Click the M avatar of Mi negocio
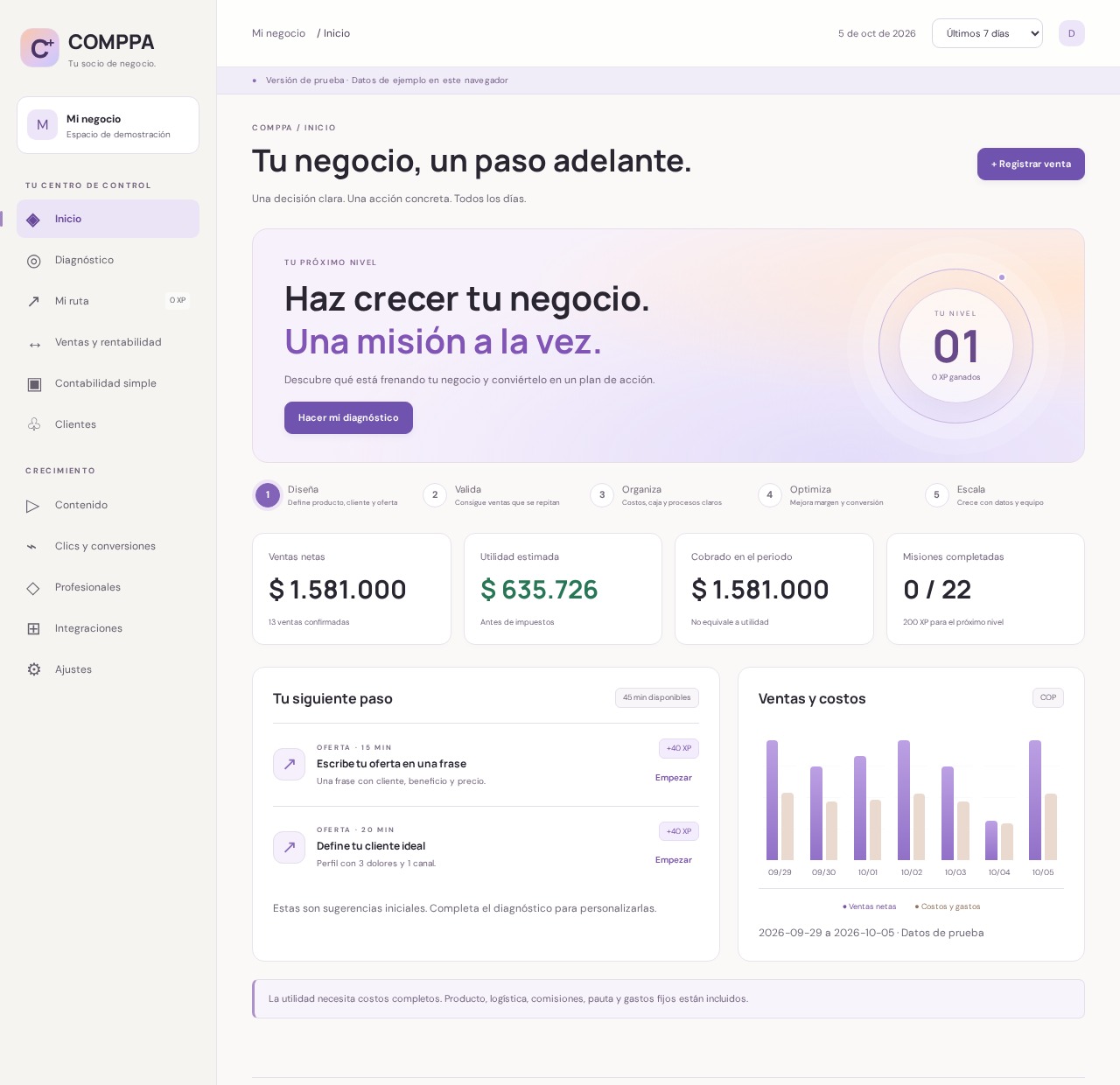Screen dimensions: 1120x1085 tap(42, 125)
